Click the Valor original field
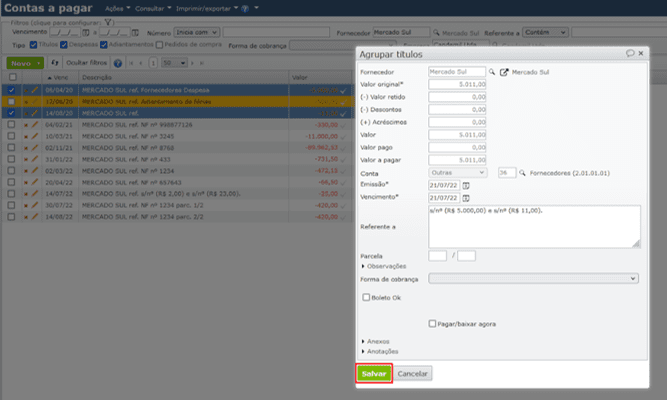Image resolution: width=667 pixels, height=400 pixels. (457, 84)
